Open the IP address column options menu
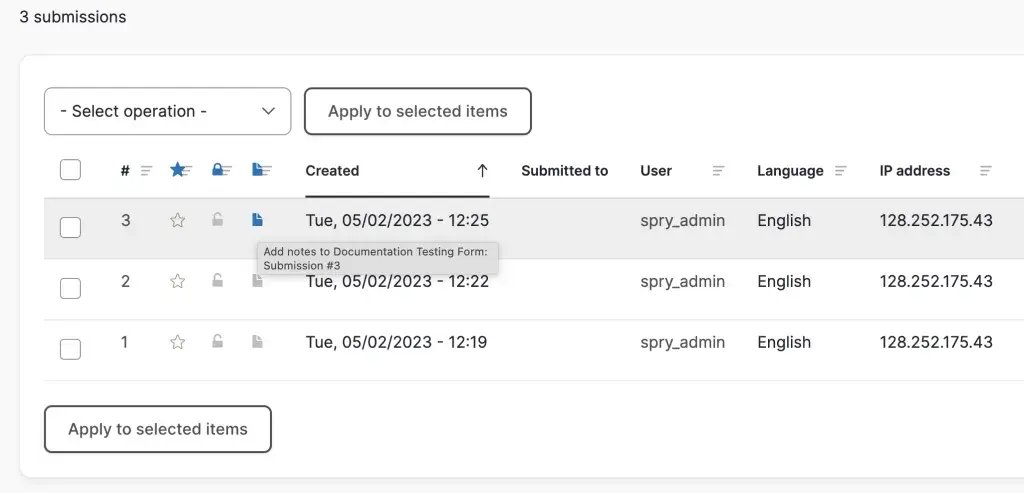Image resolution: width=1024 pixels, height=493 pixels. [x=986, y=171]
